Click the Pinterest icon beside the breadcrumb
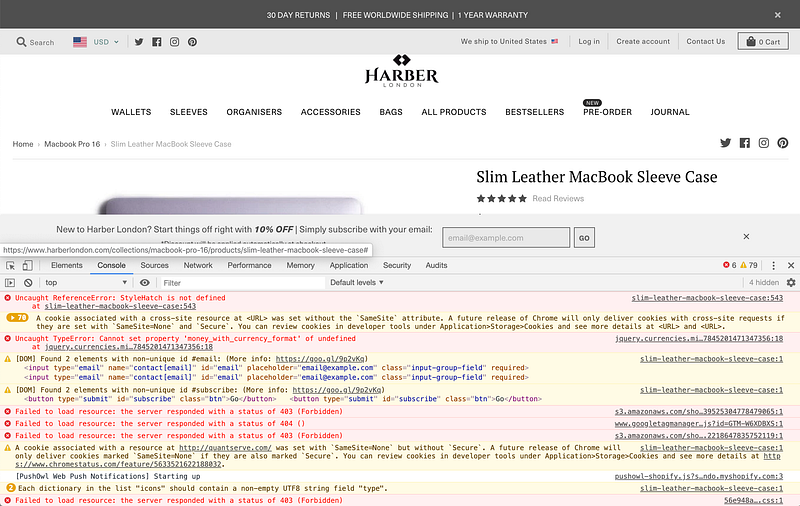This screenshot has height=506, width=800. 783,143
